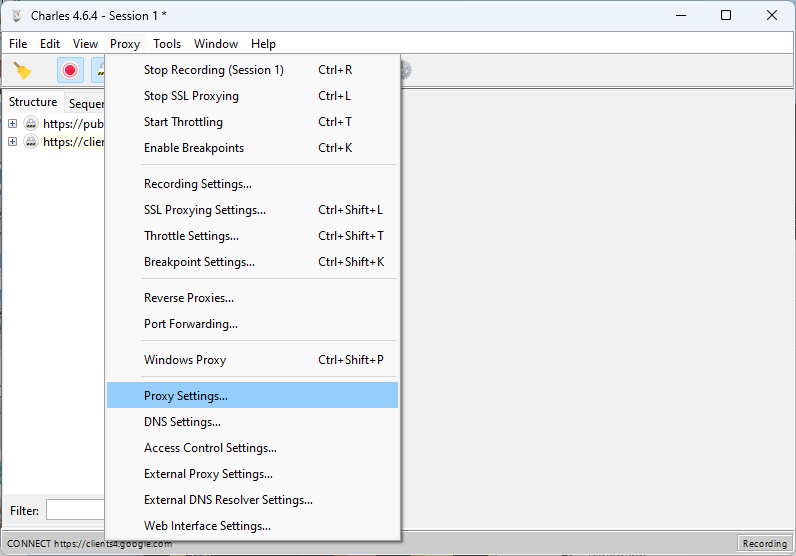Open Recording Settings...
Image resolution: width=796 pixels, height=556 pixels.
coord(252,184)
